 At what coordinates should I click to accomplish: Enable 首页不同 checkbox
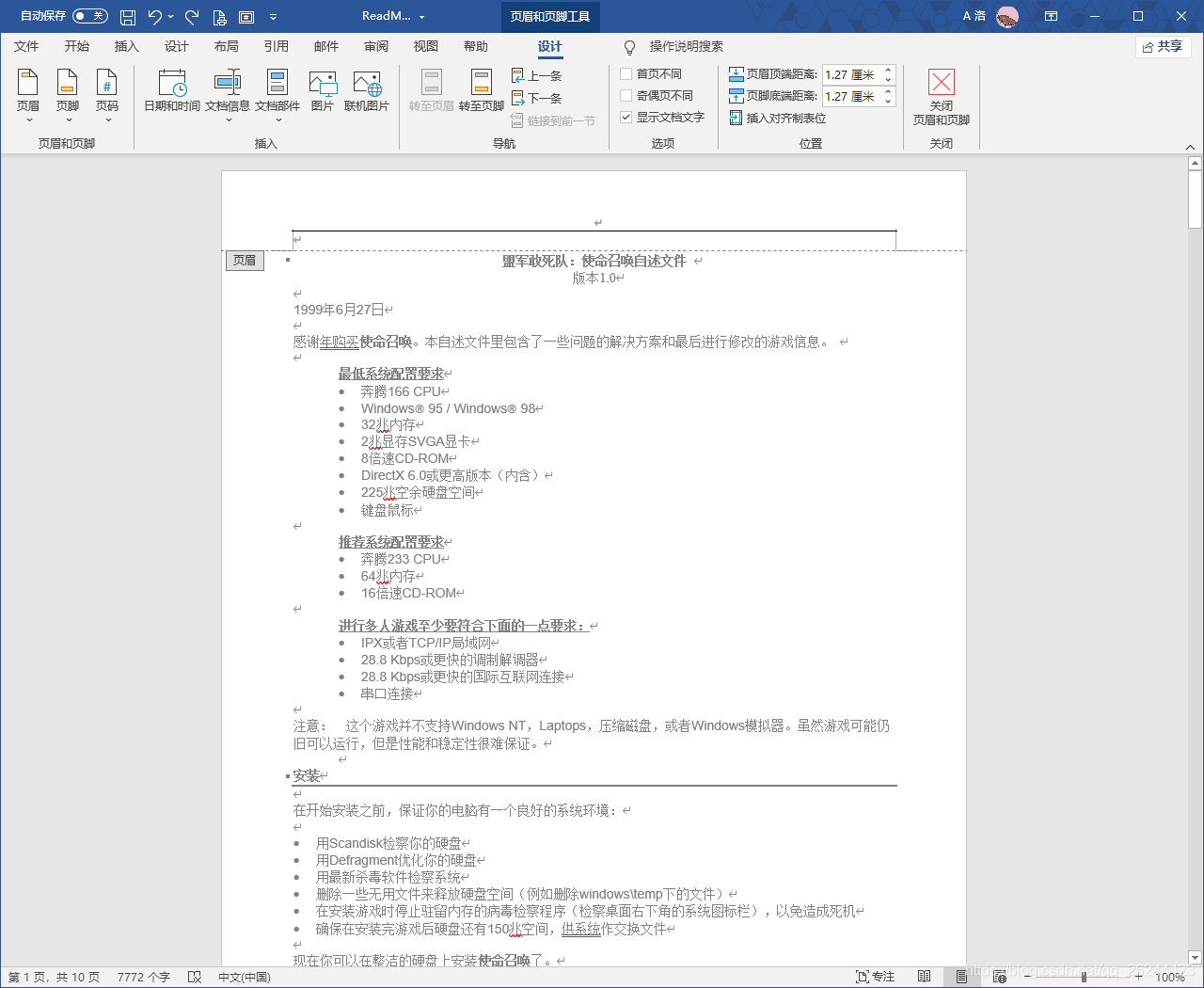(x=626, y=73)
